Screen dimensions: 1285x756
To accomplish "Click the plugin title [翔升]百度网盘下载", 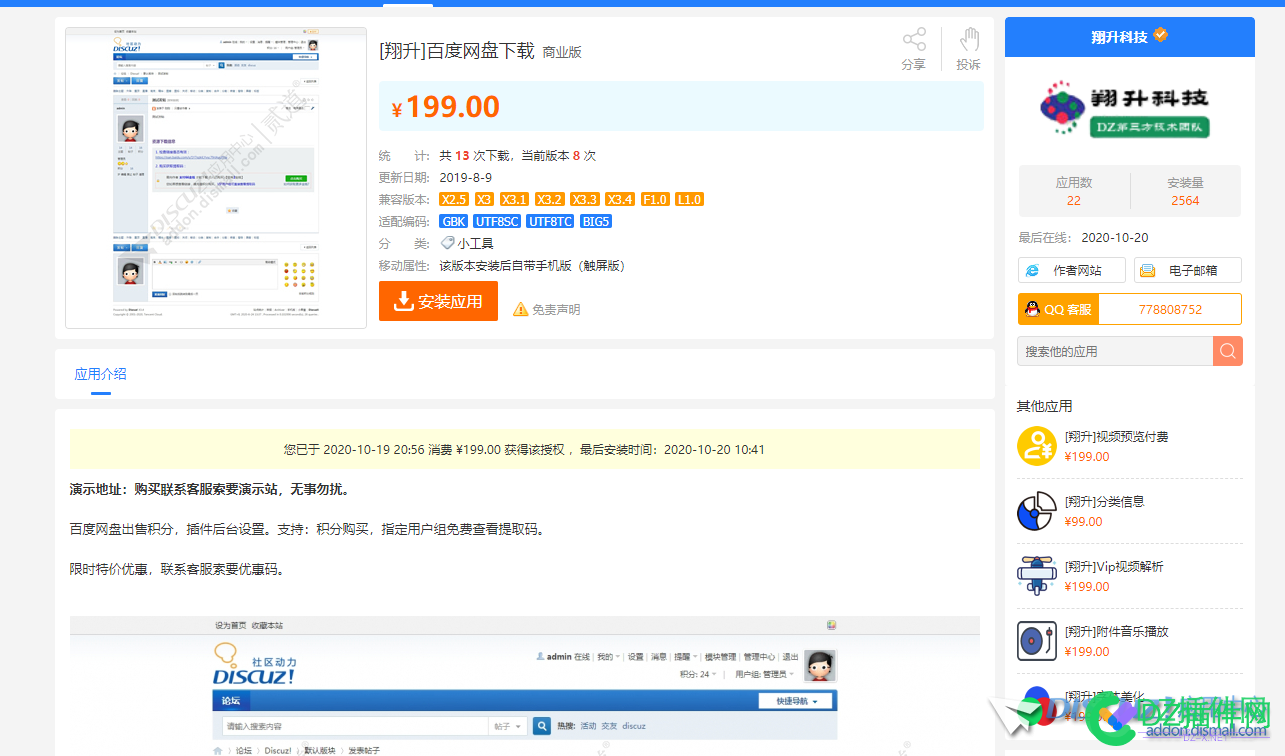I will [457, 50].
